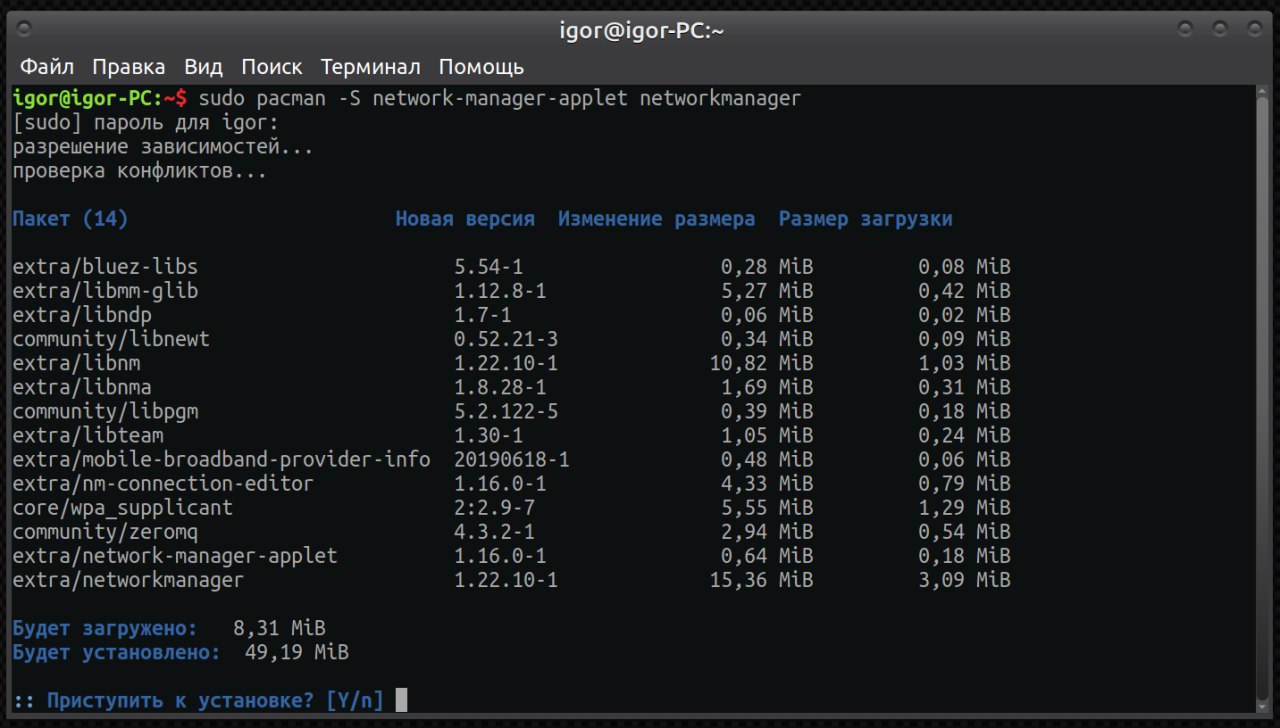The image size is (1280, 728).
Task: Open the Правка menu
Action: pyautogui.click(x=129, y=67)
